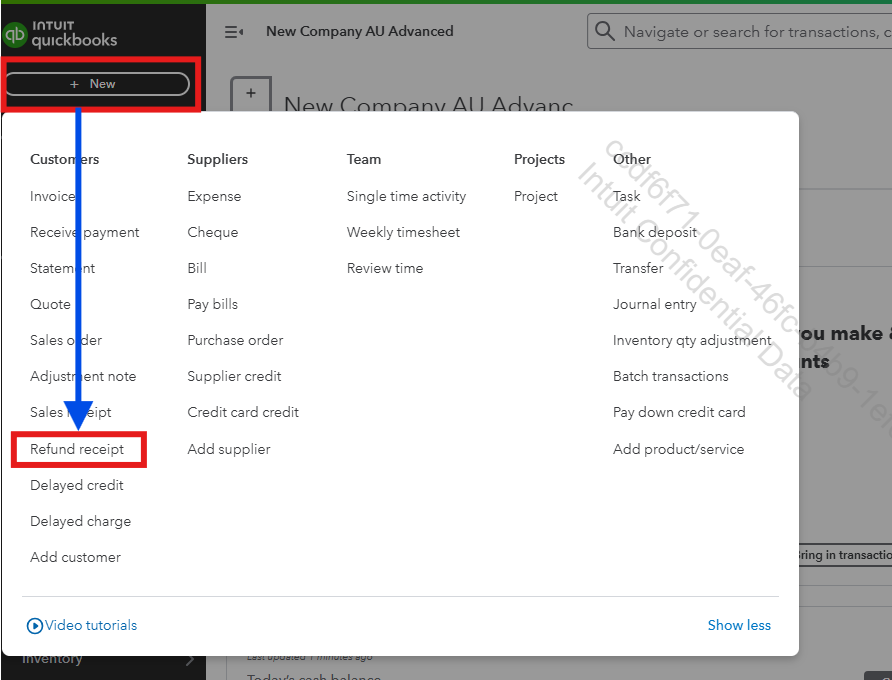
Task: Click the Suppliers column heading
Action: point(217,159)
